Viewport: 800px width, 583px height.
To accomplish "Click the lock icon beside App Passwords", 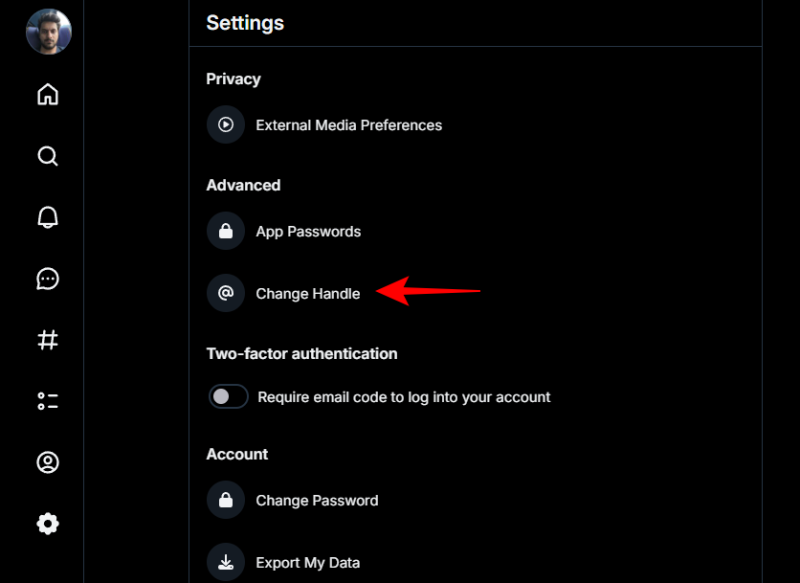I will pyautogui.click(x=226, y=232).
